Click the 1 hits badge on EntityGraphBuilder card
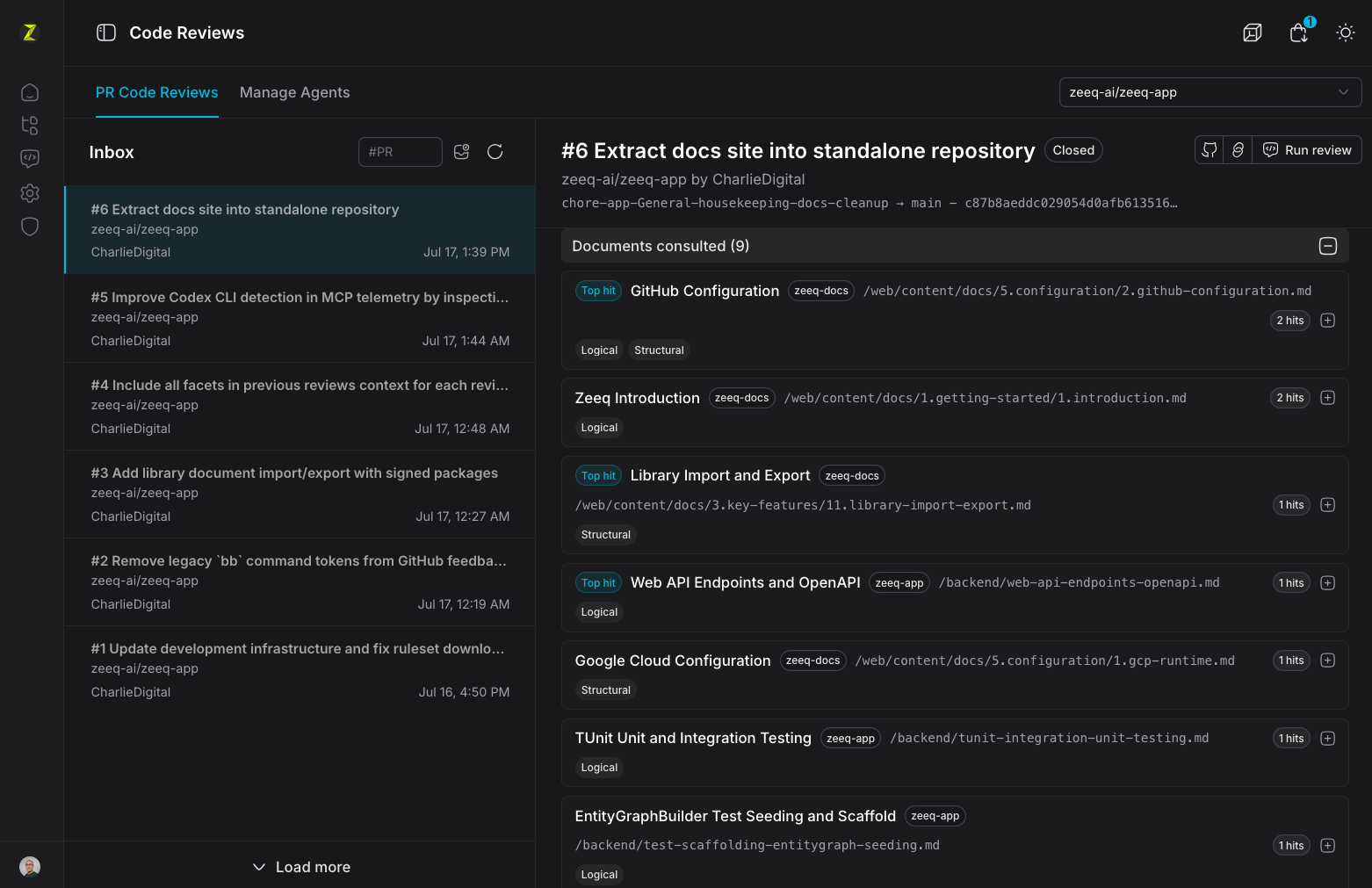1372x888 pixels. coord(1291,846)
